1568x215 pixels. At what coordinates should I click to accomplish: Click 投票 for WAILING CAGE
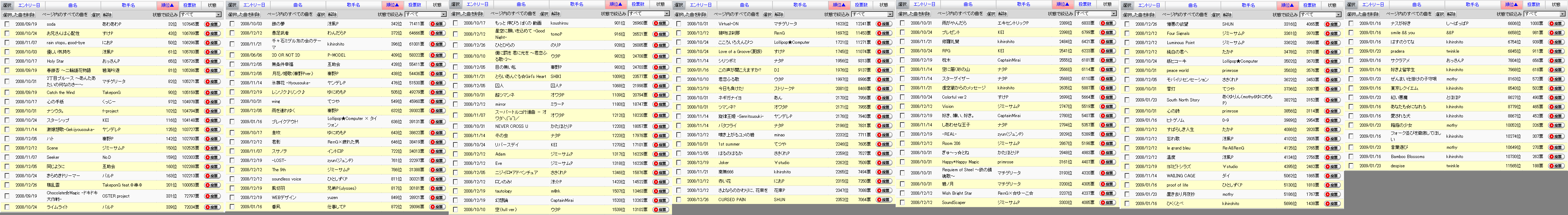(1332, 175)
